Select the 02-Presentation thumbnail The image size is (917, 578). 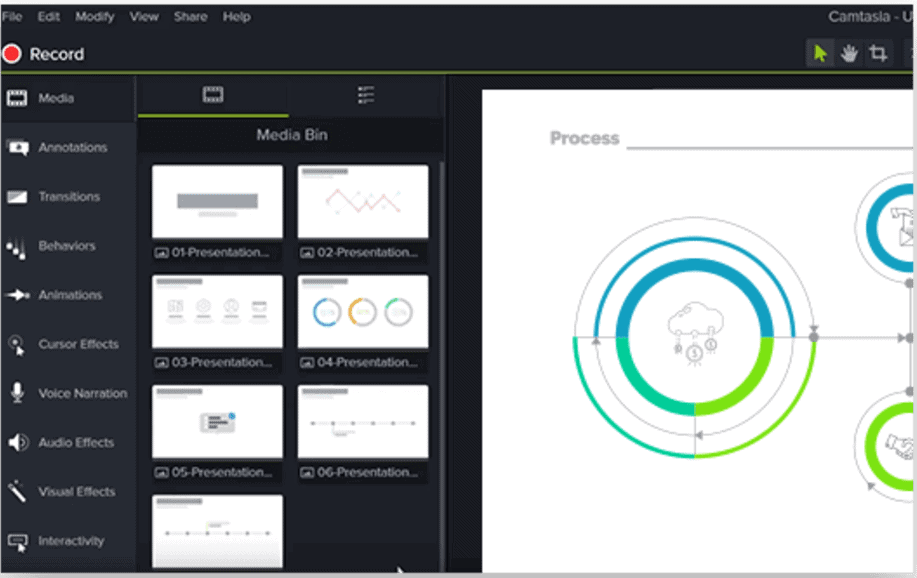pyautogui.click(x=363, y=202)
